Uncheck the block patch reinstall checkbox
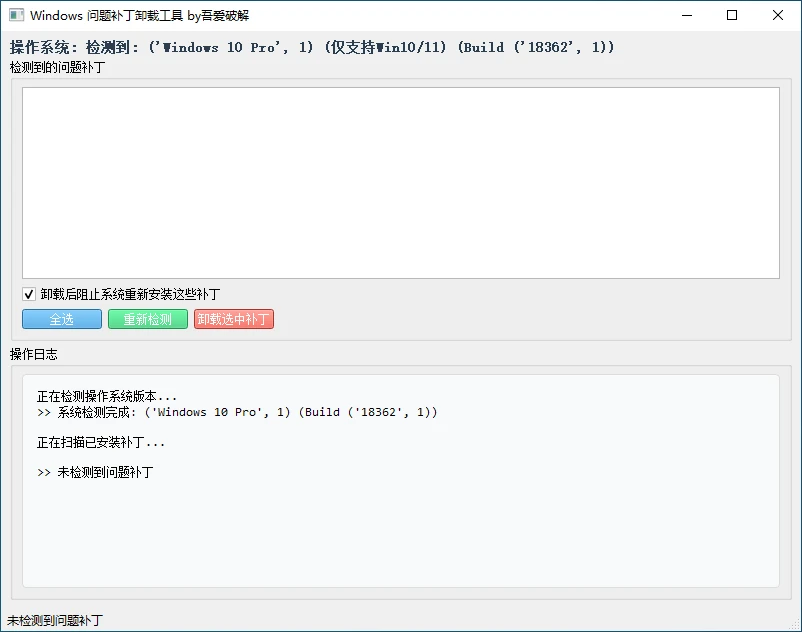The image size is (802, 632). click(x=29, y=294)
